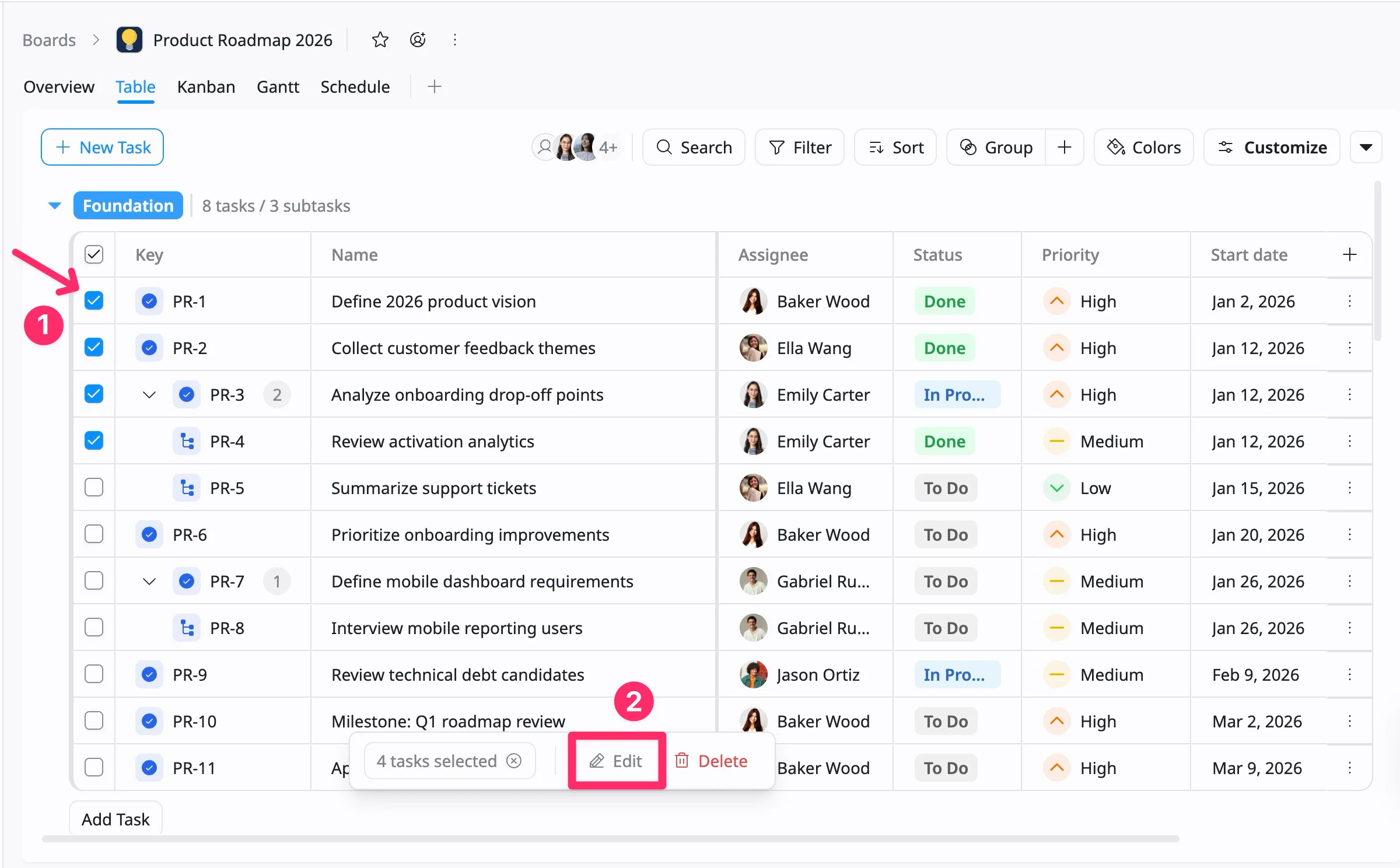Open the Gantt tab

tap(278, 86)
